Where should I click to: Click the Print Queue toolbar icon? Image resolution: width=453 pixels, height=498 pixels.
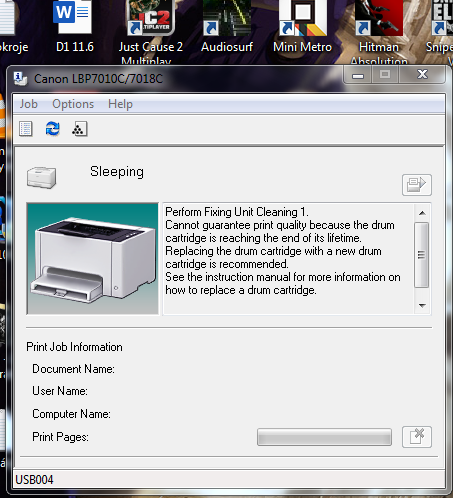26,129
